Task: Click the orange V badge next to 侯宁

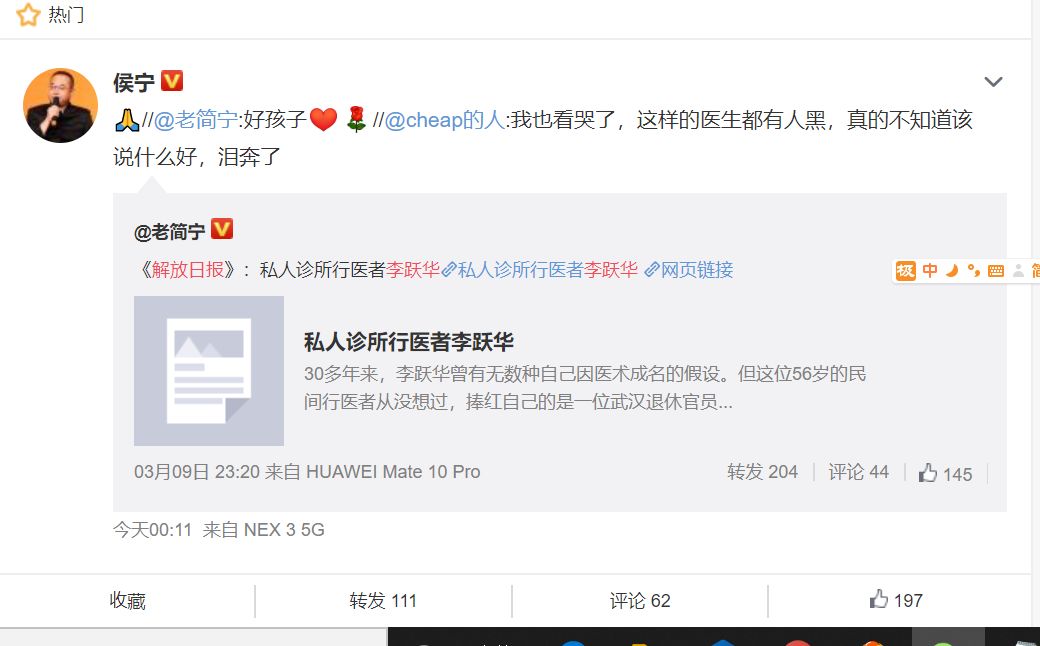Action: pos(172,81)
